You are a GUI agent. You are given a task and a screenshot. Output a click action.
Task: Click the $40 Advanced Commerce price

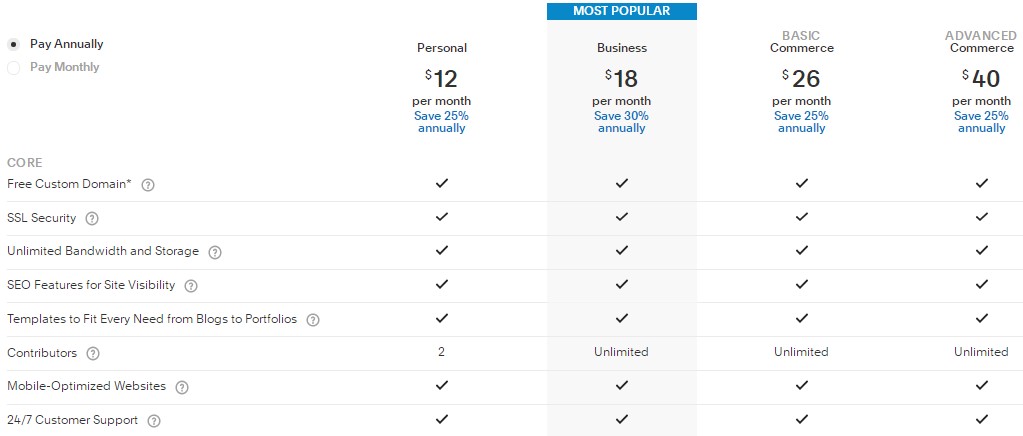[x=981, y=78]
